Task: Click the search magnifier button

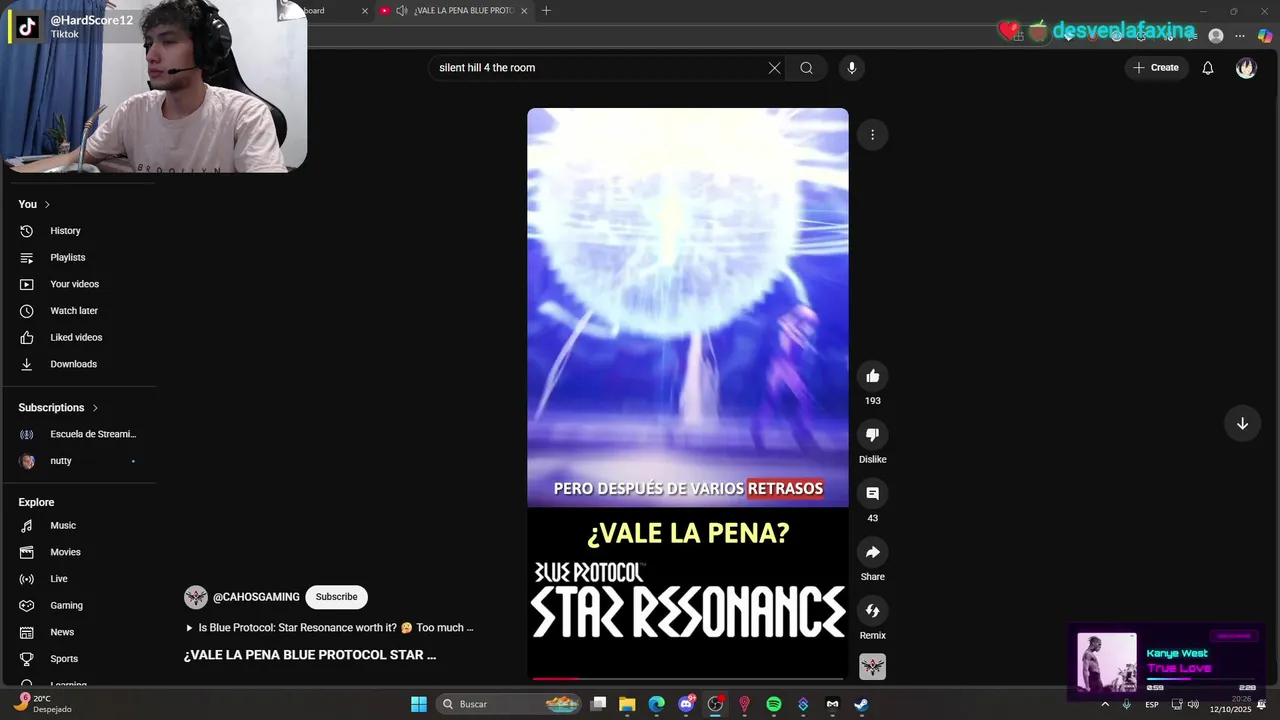Action: click(x=806, y=68)
